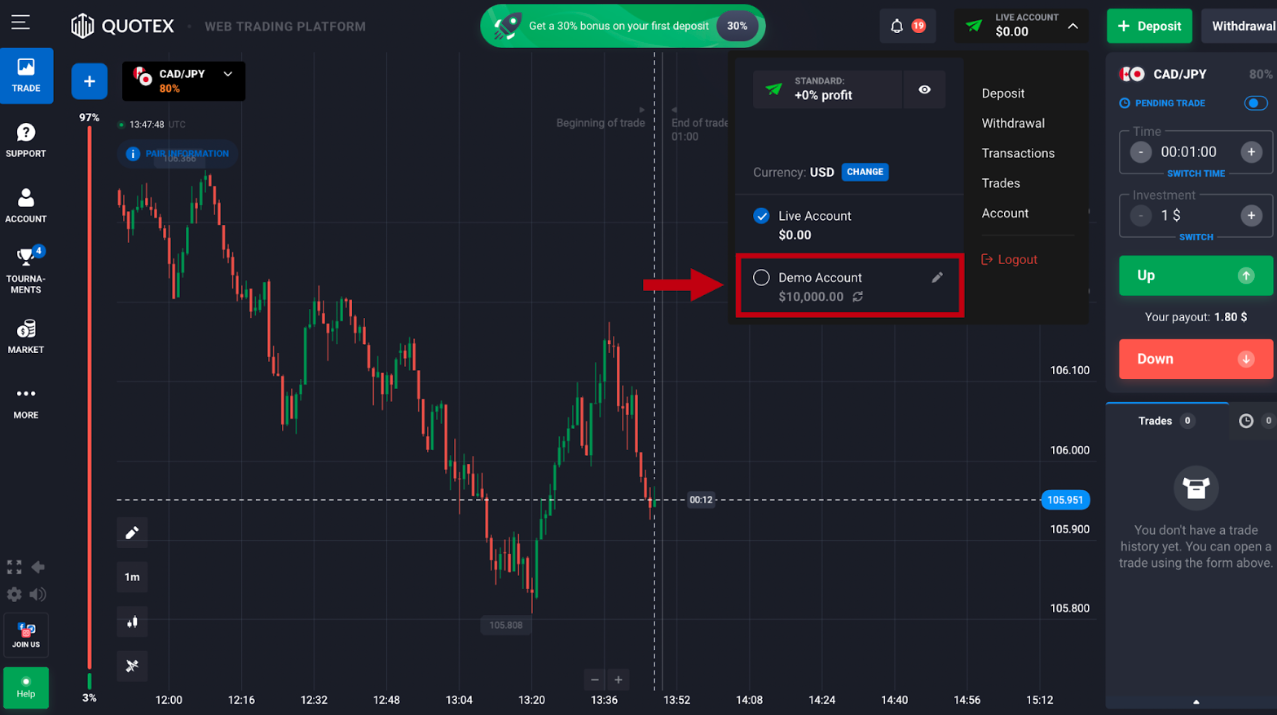Open the chart type candlestick icon
This screenshot has width=1277, height=715.
pyautogui.click(x=132, y=622)
